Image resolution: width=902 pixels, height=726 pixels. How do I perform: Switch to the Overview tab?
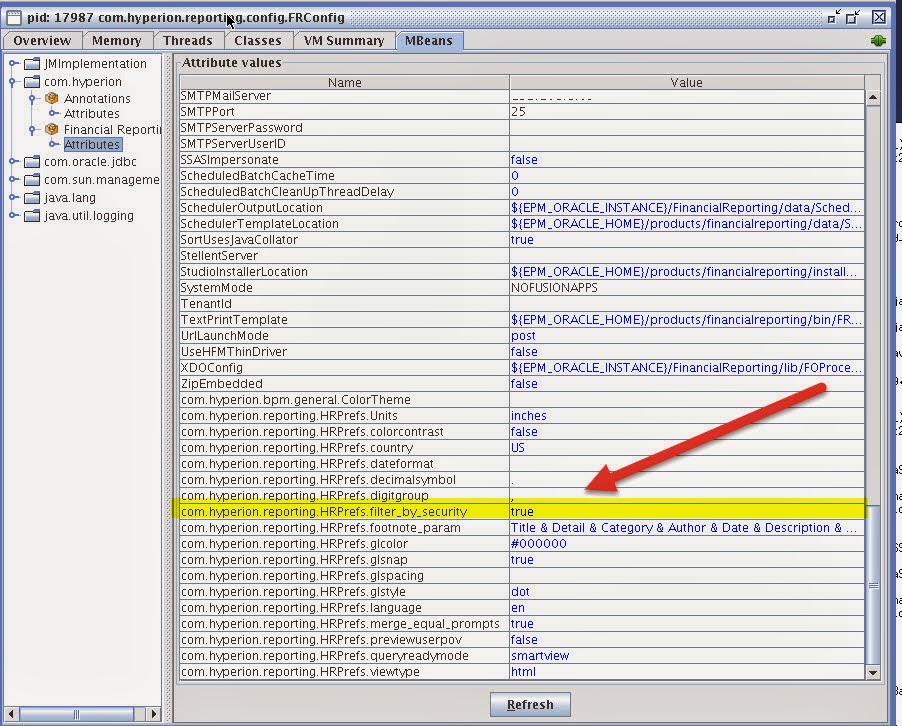coord(42,41)
